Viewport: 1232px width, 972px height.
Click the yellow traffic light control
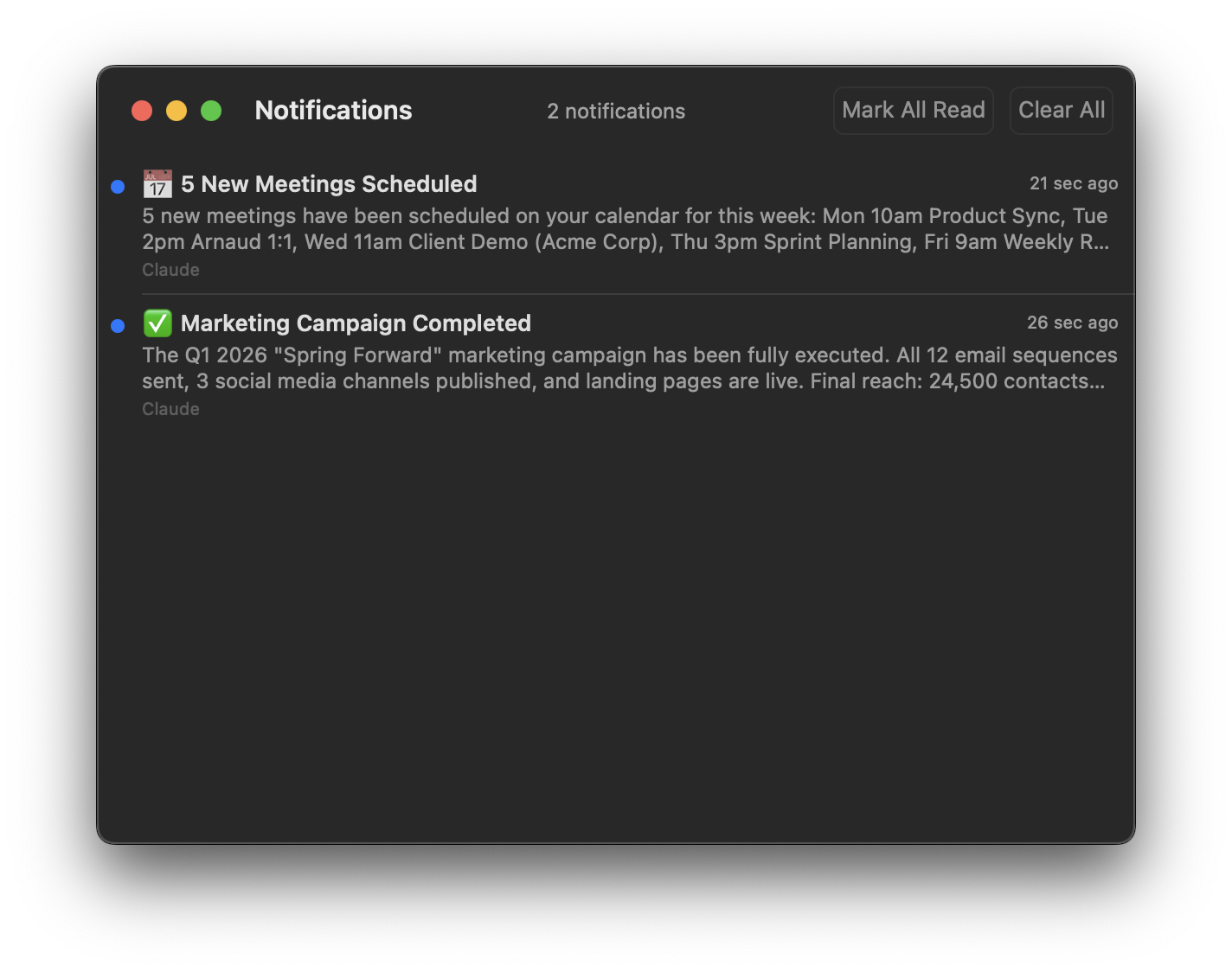pyautogui.click(x=176, y=110)
